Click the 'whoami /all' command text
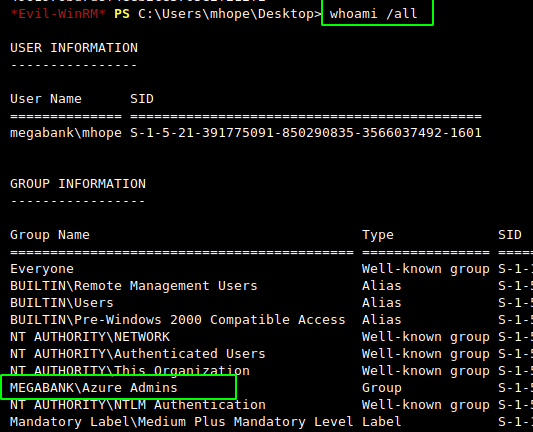 373,14
